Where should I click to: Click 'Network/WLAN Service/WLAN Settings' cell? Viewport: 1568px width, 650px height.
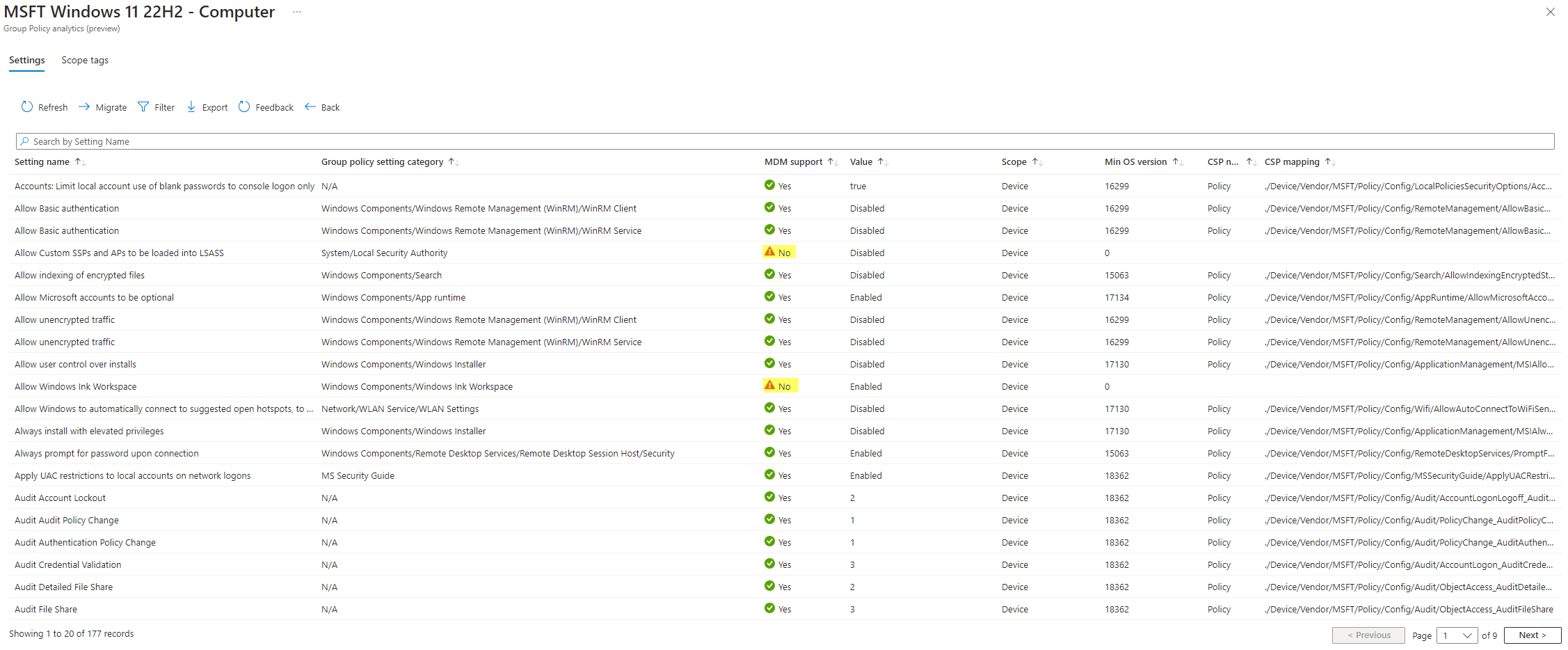(400, 409)
